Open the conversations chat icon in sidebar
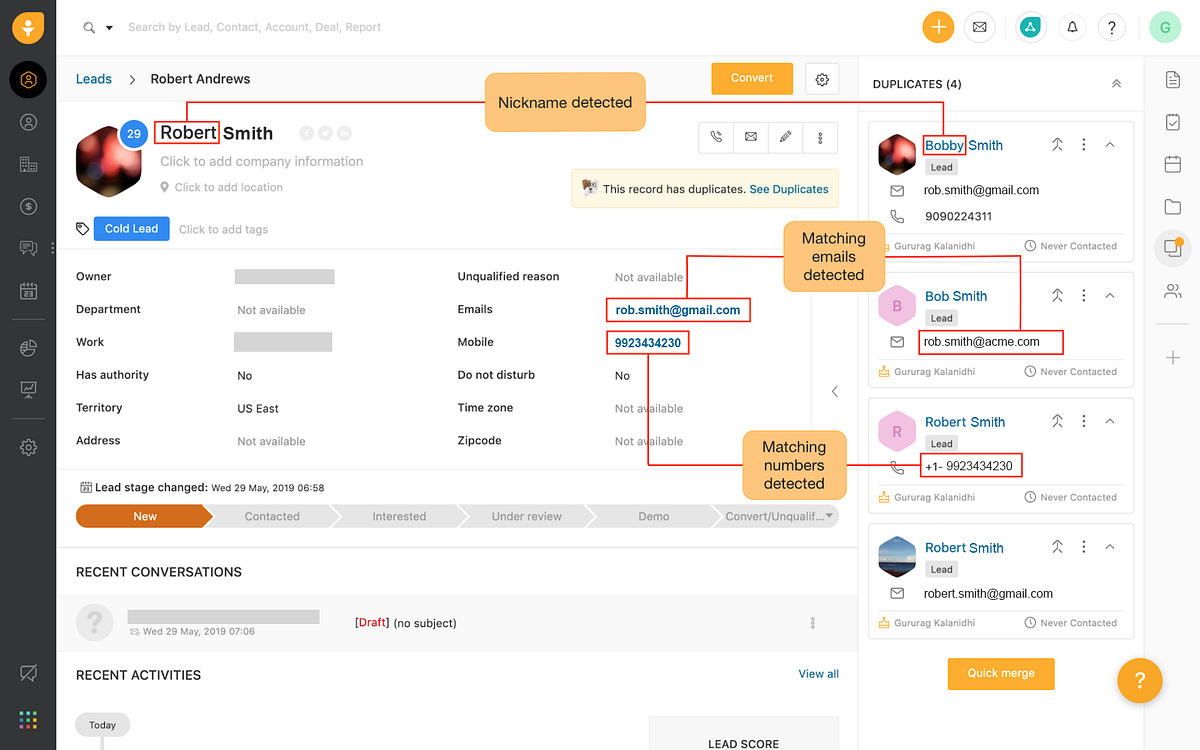Screen dimensions: 1200x750 click(28, 248)
